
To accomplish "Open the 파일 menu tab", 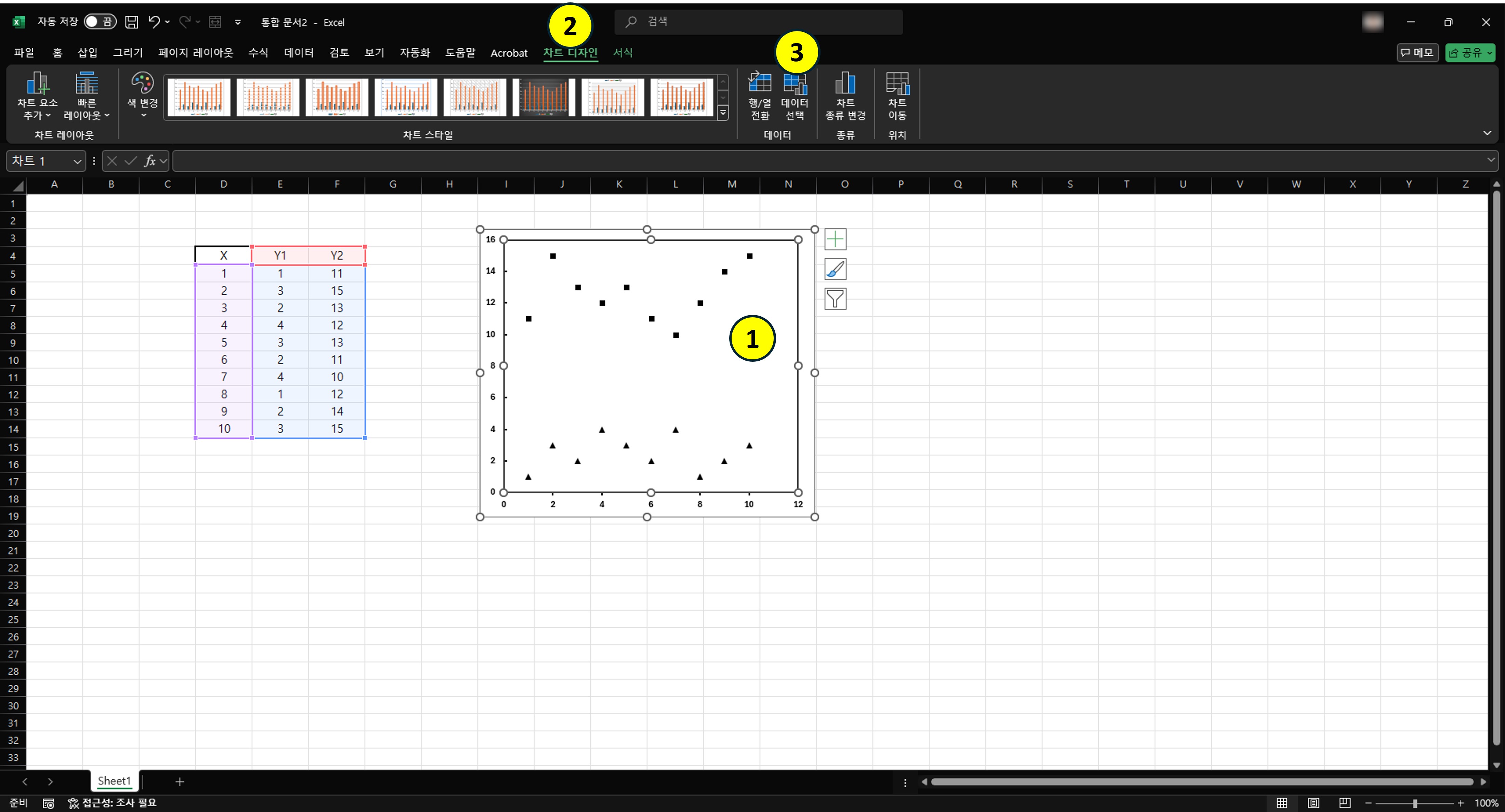I will point(24,53).
